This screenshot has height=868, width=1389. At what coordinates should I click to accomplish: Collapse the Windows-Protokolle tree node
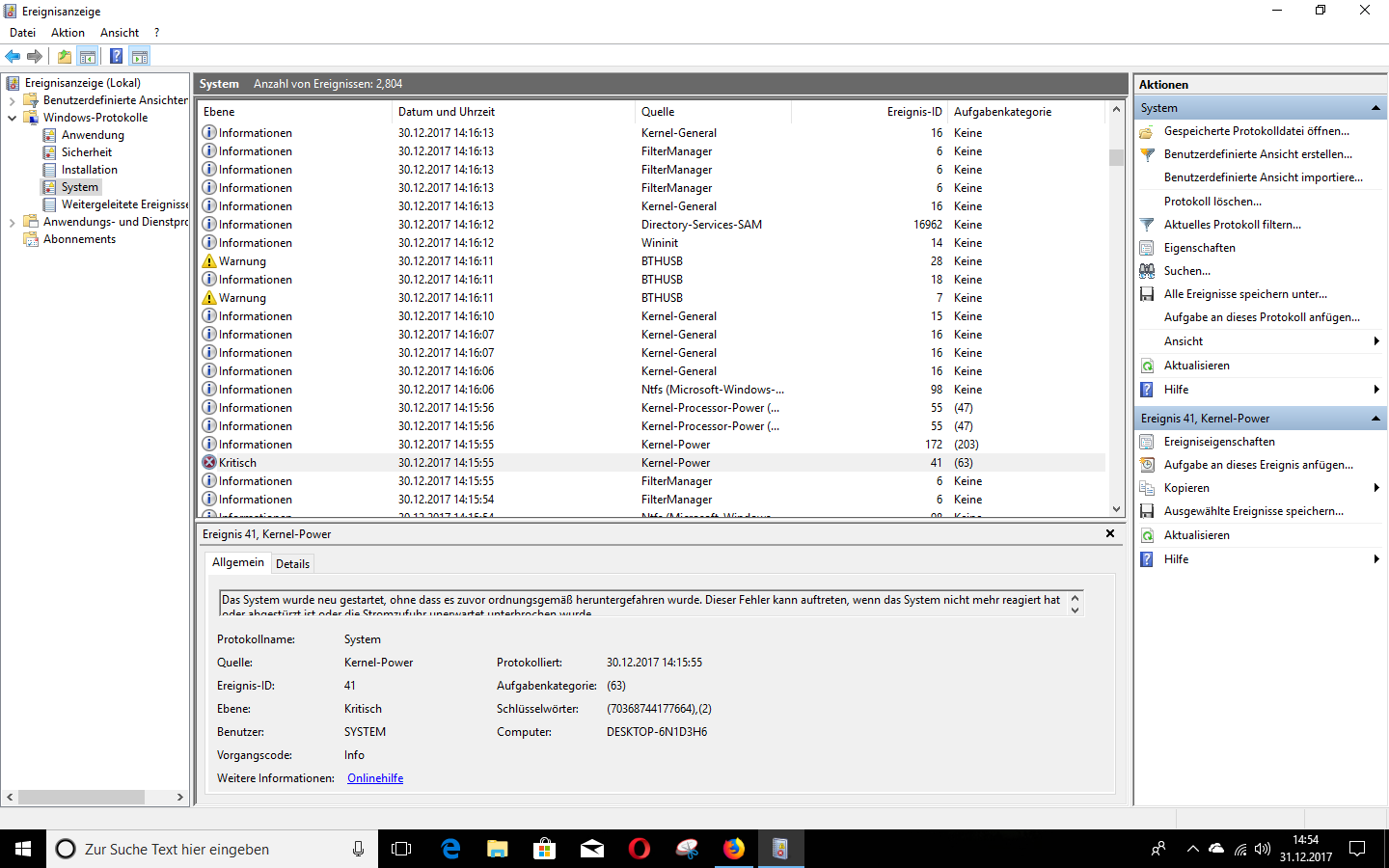pyautogui.click(x=12, y=118)
